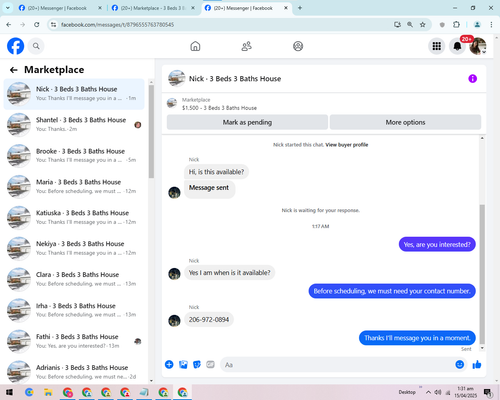Click conversation list scrollbar
This screenshot has width=500, height=400.
click(x=151, y=132)
